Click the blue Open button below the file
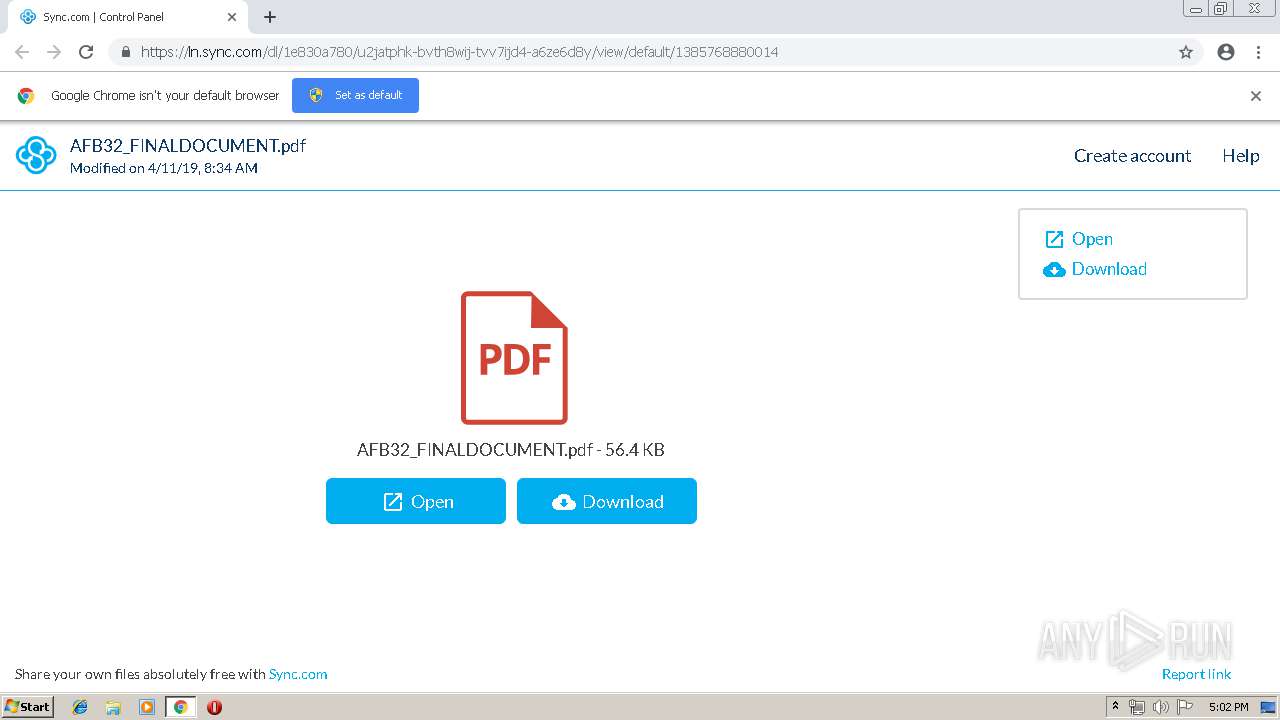The width and height of the screenshot is (1280, 720). pyautogui.click(x=416, y=501)
